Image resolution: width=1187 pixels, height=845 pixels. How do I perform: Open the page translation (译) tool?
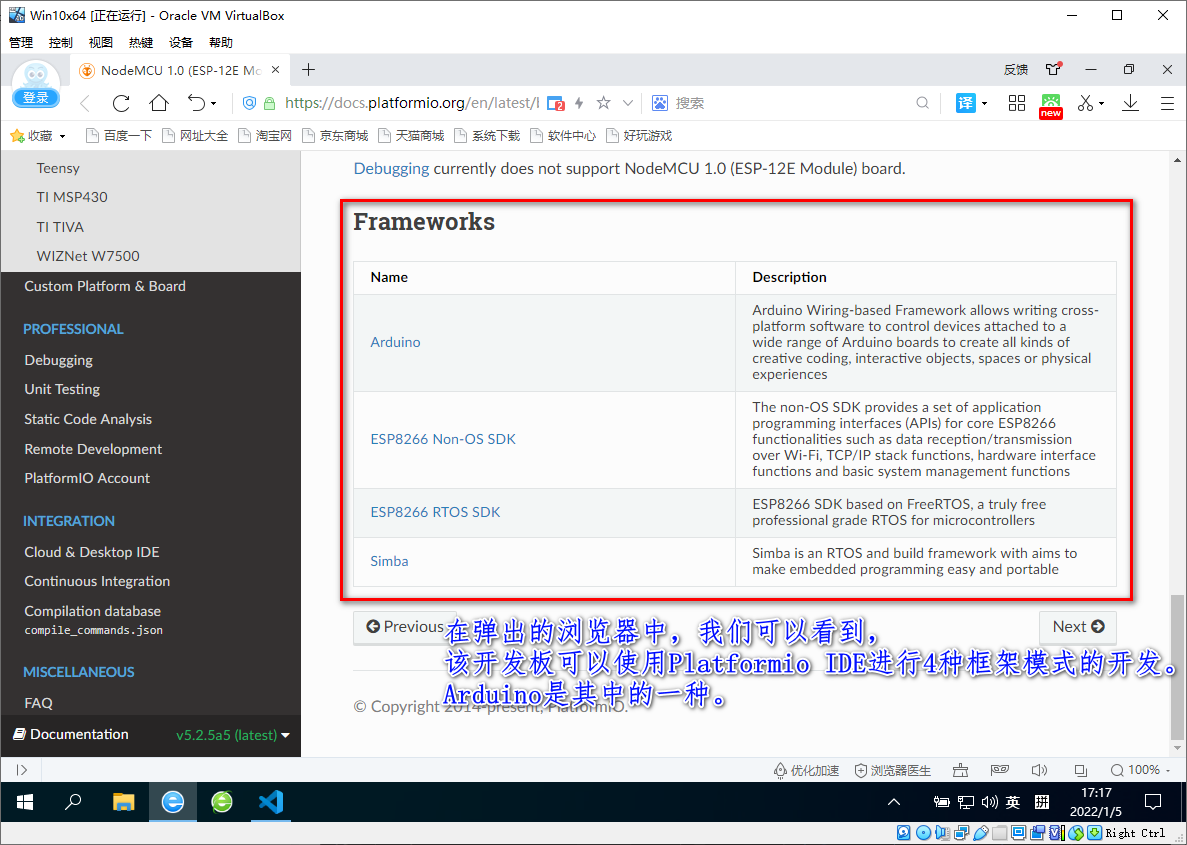(966, 102)
